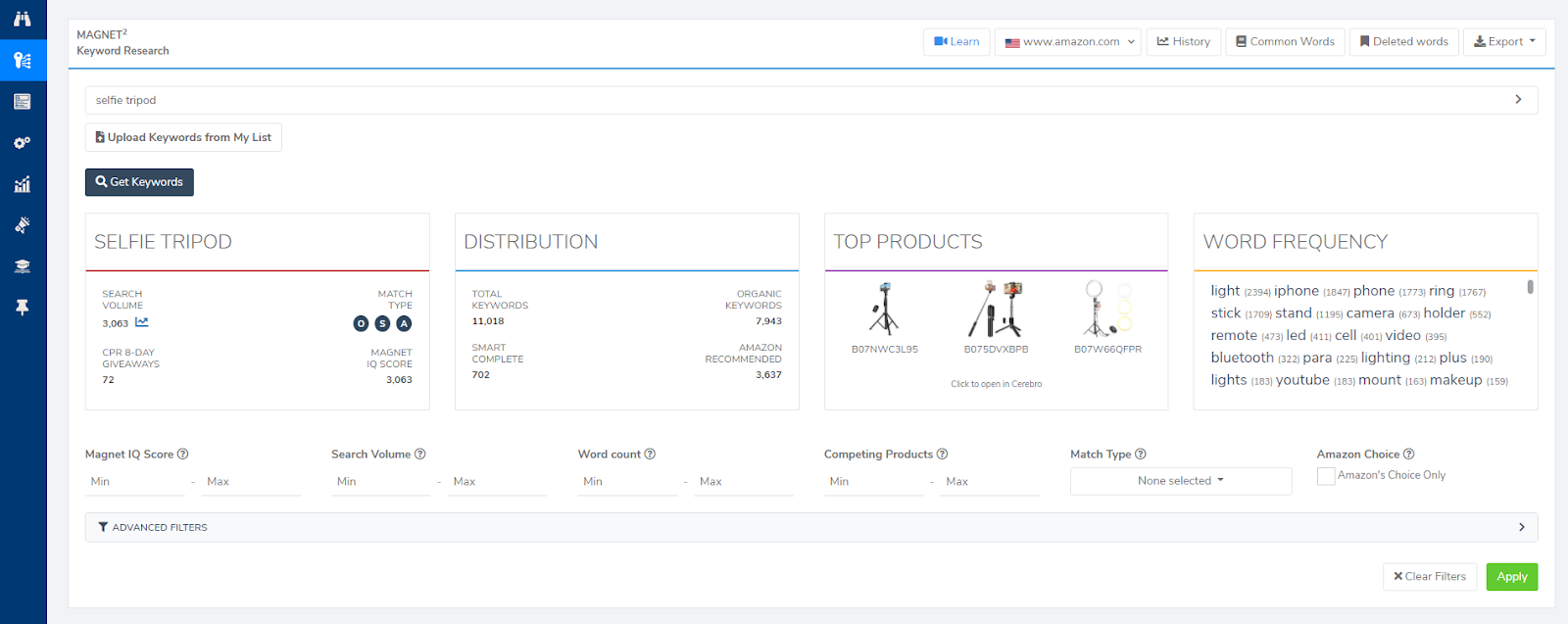Click the word 'remote' in Word Frequency
Screen dimensions: 1568x624
coord(1234,335)
